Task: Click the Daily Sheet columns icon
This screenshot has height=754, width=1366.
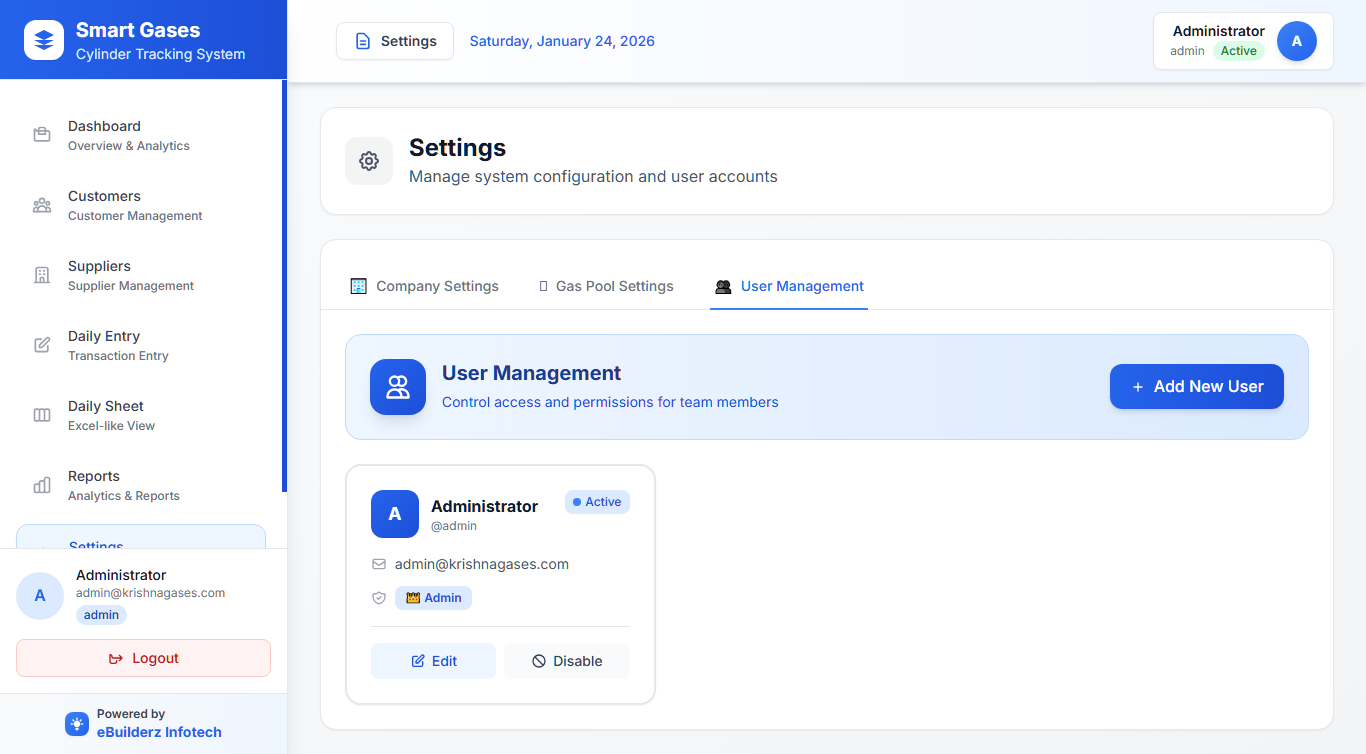Action: coord(42,415)
